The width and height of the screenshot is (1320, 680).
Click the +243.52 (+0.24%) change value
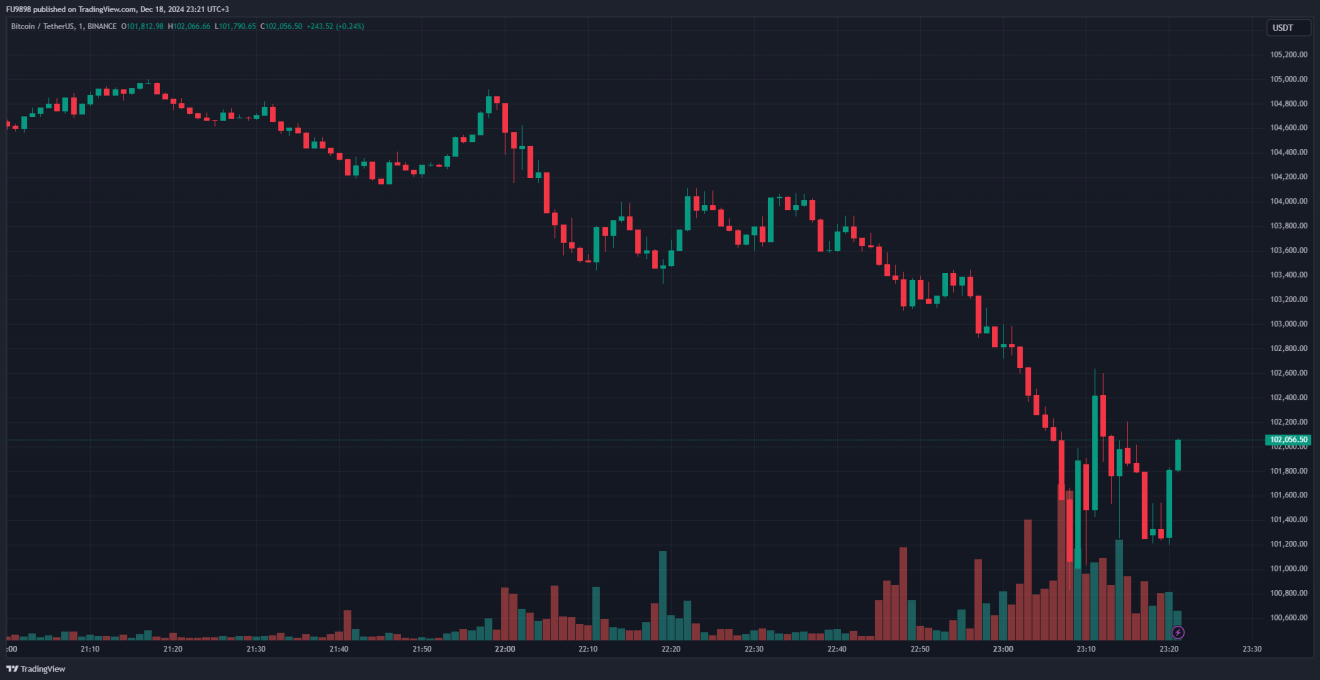[335, 26]
